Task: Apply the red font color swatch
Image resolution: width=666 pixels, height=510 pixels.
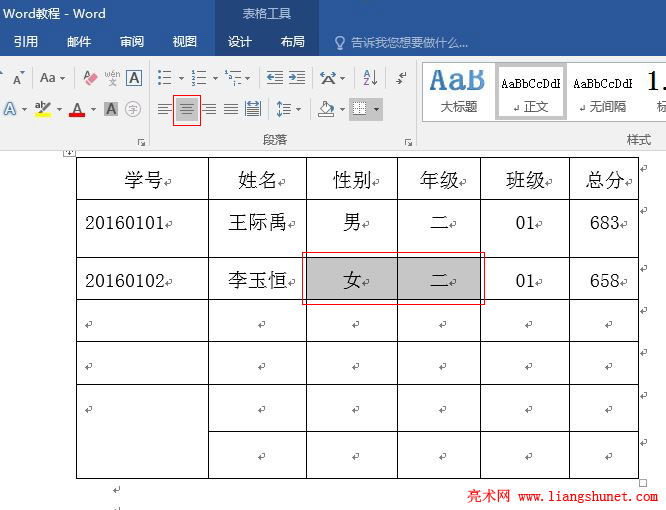Action: tap(77, 109)
